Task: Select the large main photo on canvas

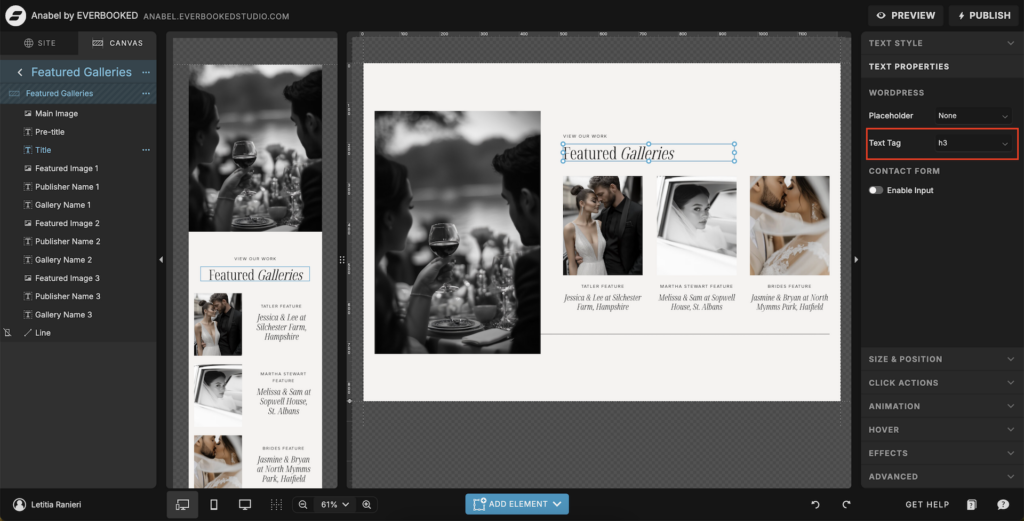Action: click(457, 232)
